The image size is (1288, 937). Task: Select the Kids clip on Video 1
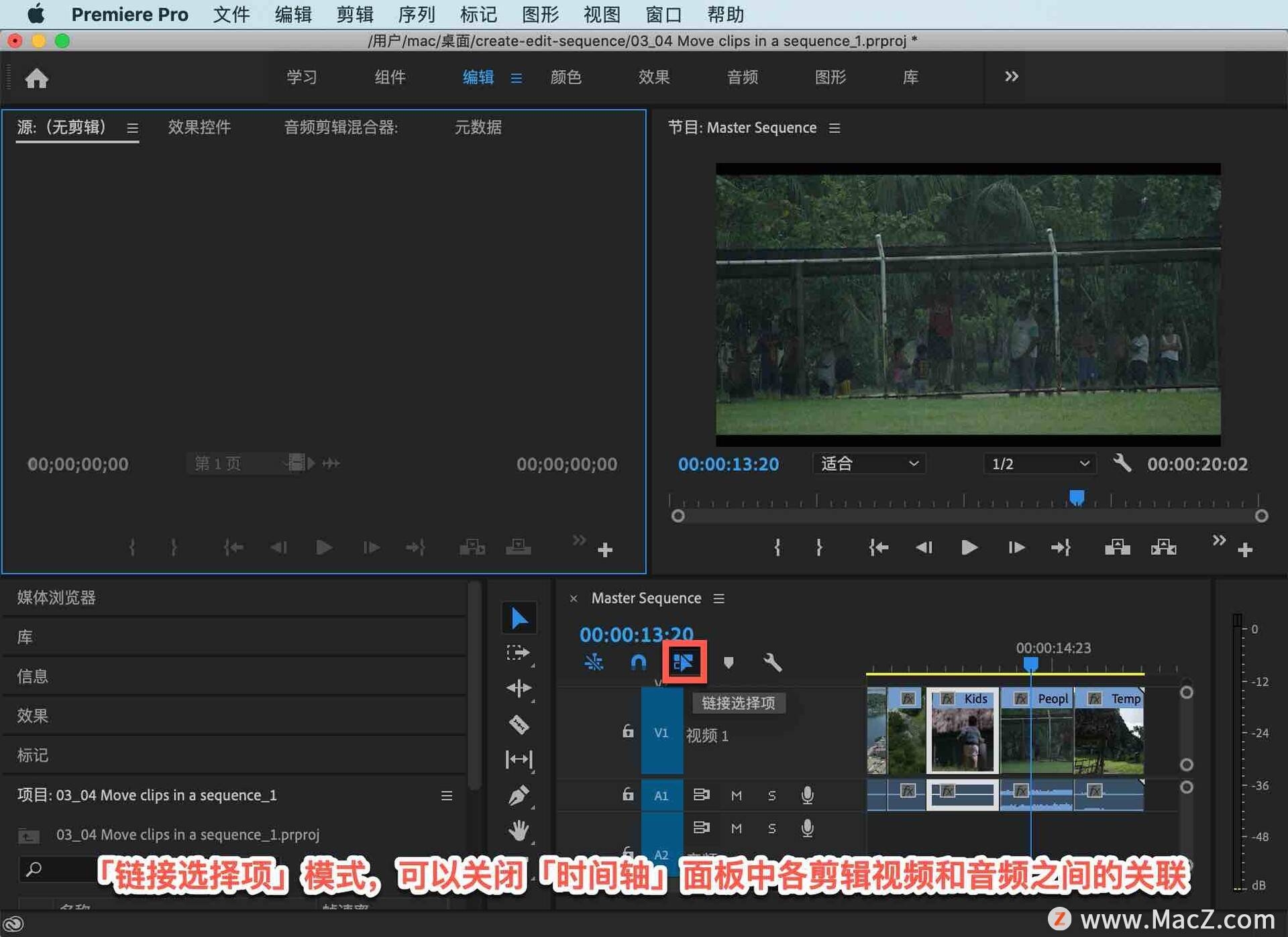coord(963,731)
